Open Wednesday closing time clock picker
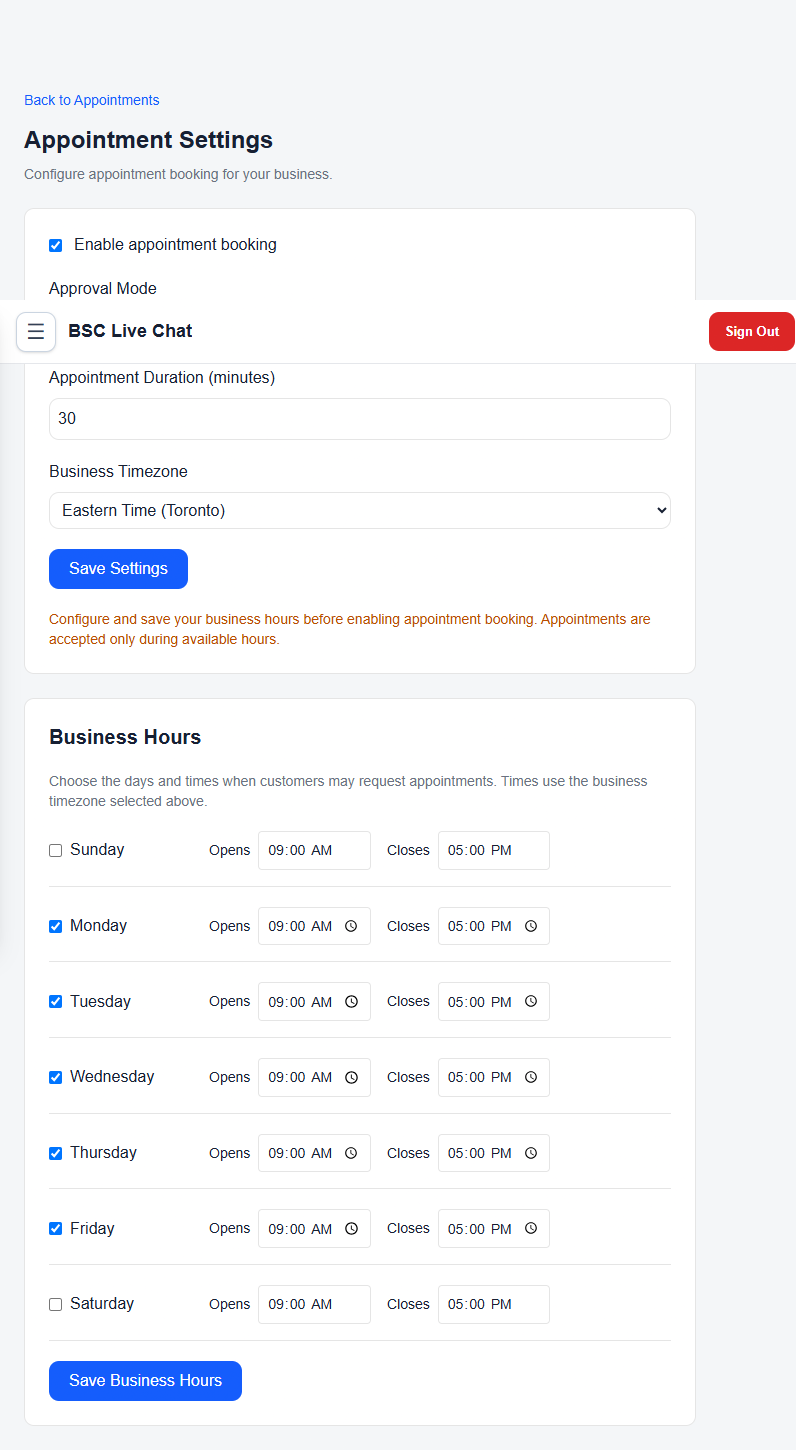 click(531, 1078)
